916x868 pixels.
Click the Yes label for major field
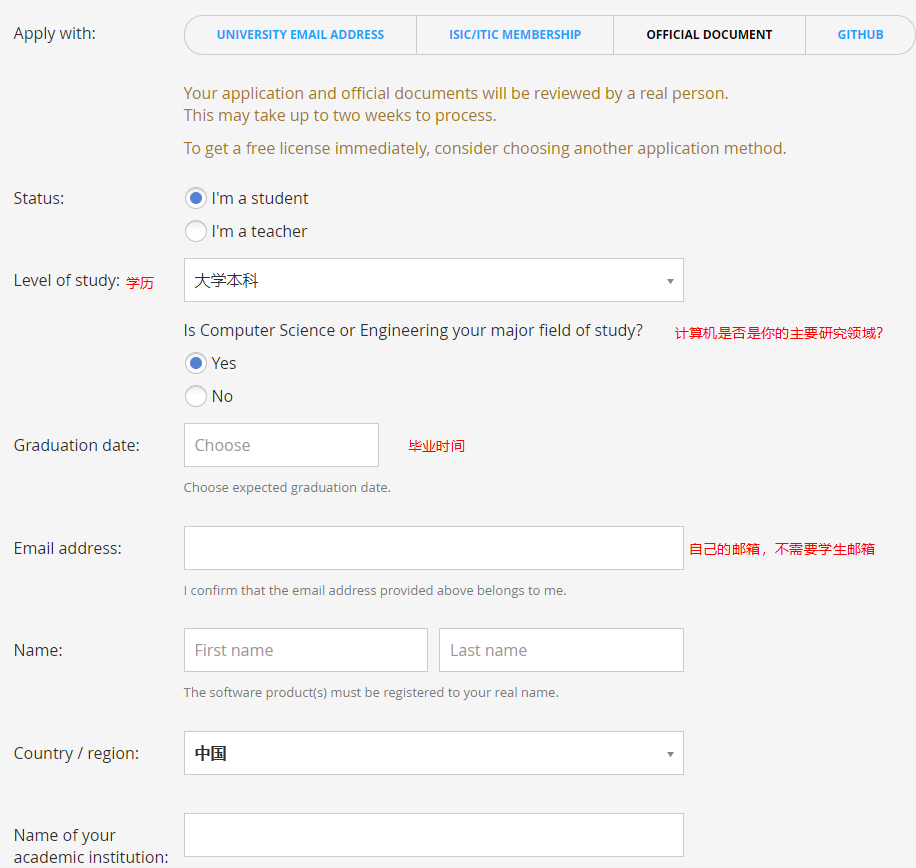(x=224, y=363)
